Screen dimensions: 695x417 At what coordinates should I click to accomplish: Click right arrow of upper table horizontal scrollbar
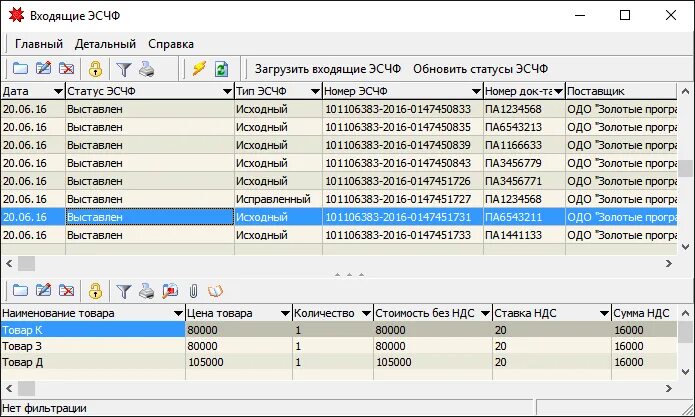[669, 264]
